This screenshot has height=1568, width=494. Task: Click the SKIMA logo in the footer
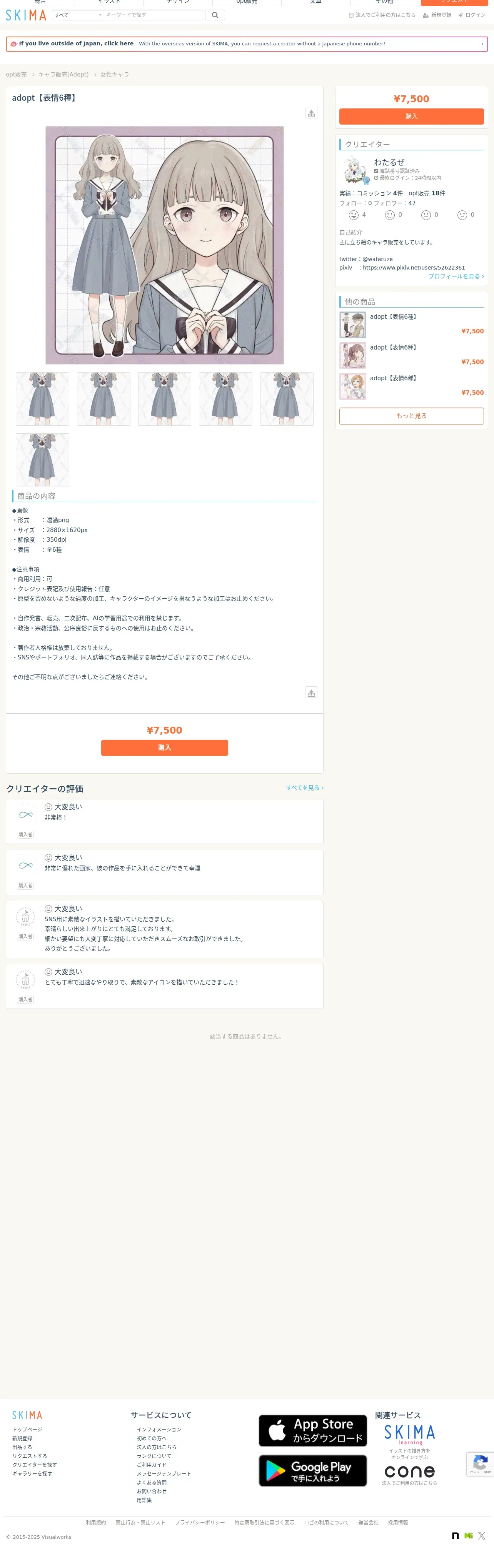(27, 1415)
